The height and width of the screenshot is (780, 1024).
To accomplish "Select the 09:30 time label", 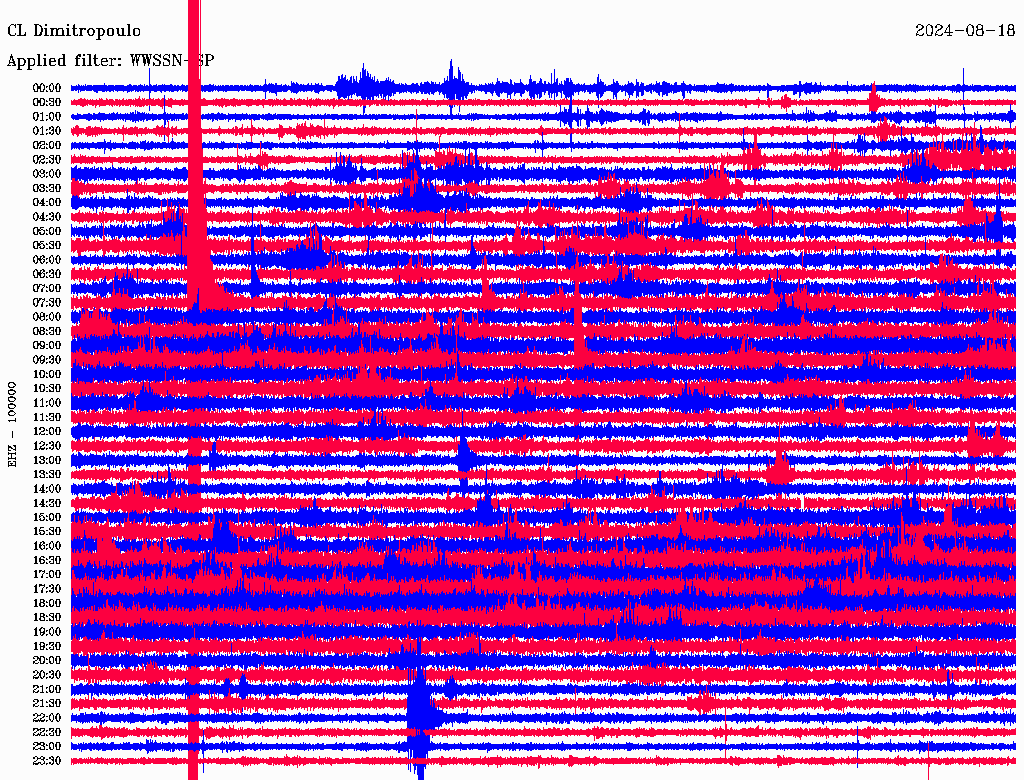I will 47,360.
